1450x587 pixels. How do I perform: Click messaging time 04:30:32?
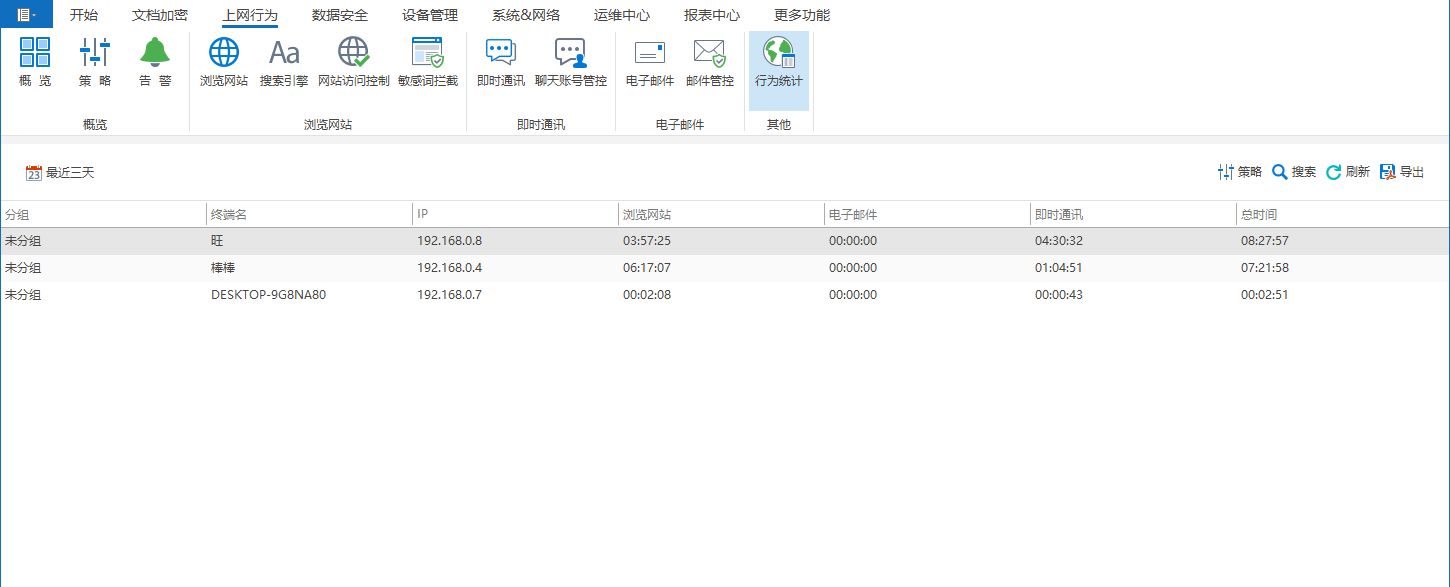point(1059,241)
